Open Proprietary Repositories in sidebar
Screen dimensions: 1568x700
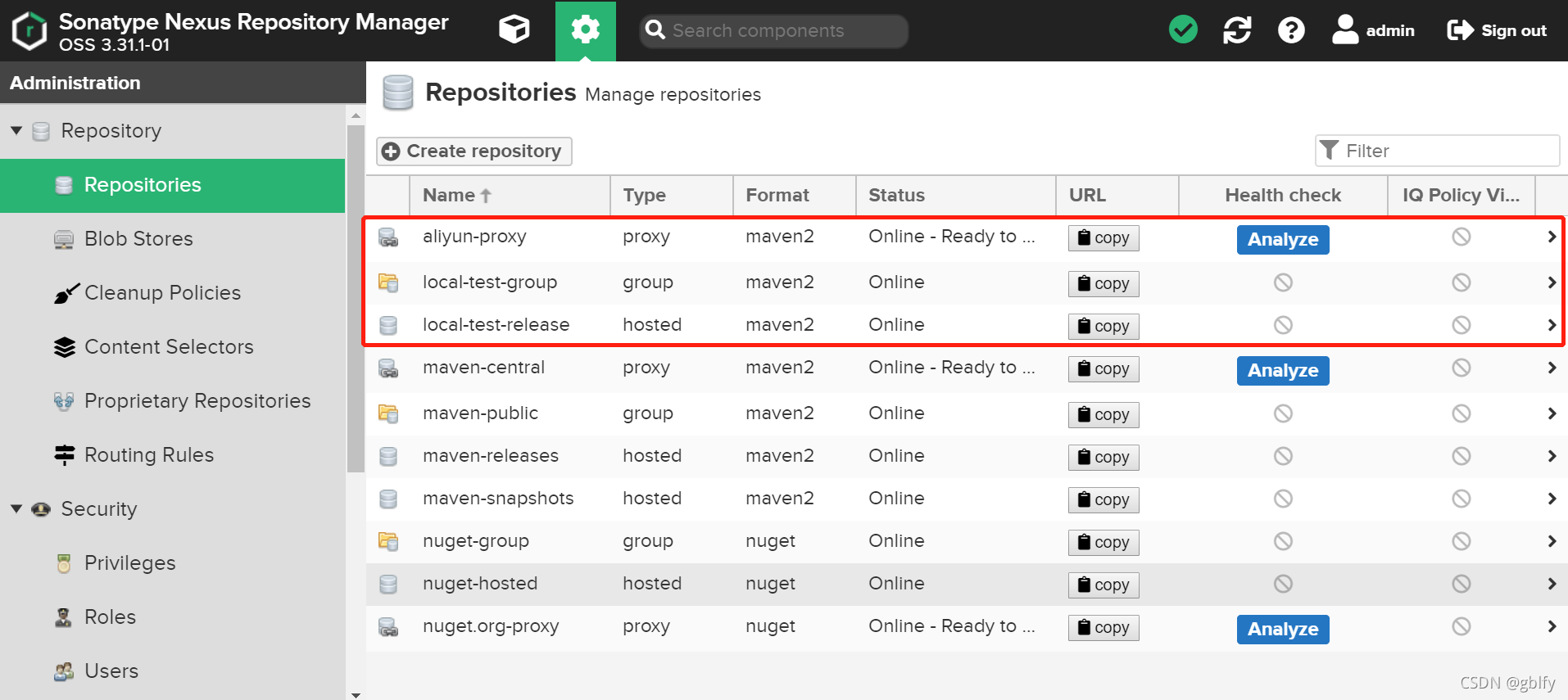(172, 401)
